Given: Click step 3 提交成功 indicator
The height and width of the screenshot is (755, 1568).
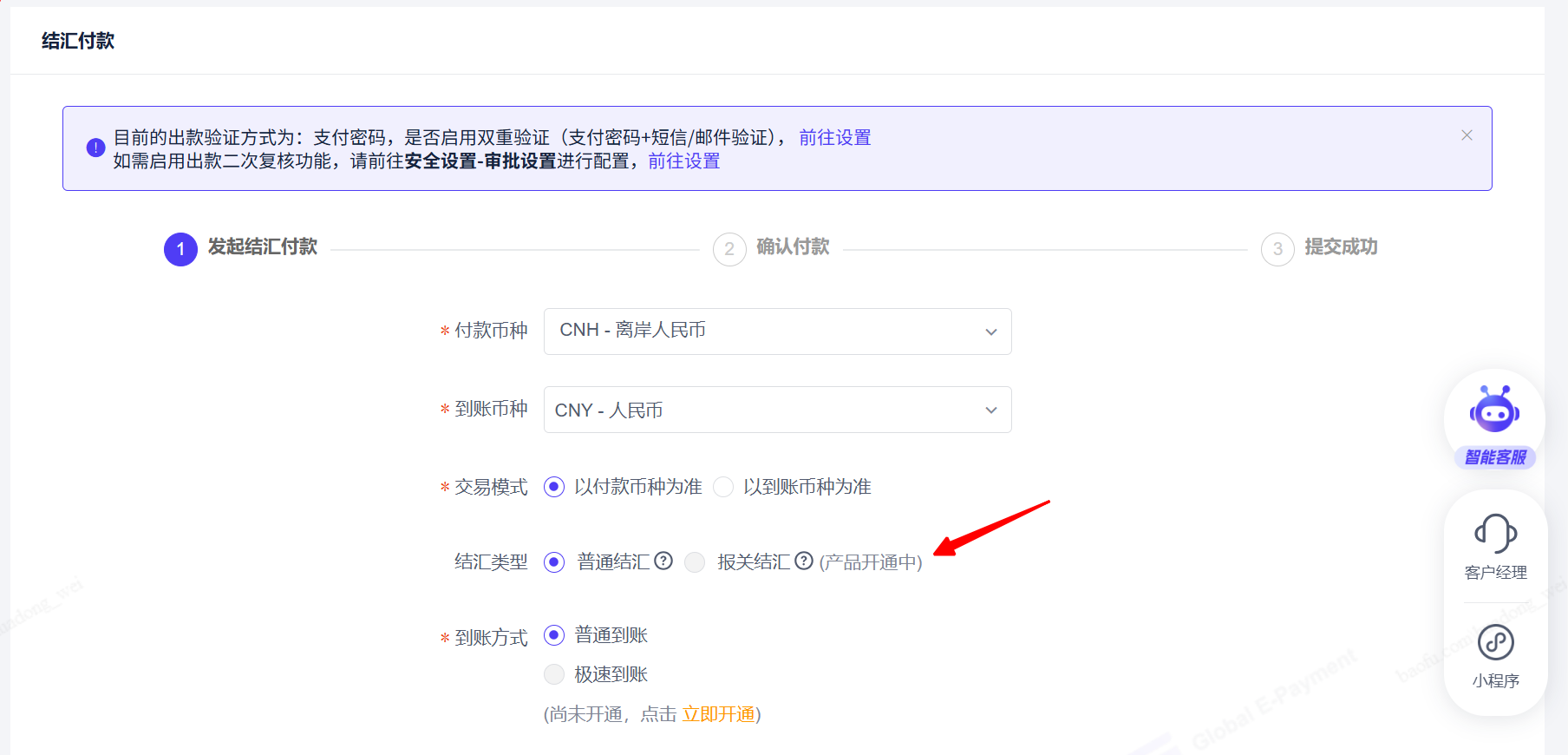Looking at the screenshot, I should coord(1277,249).
